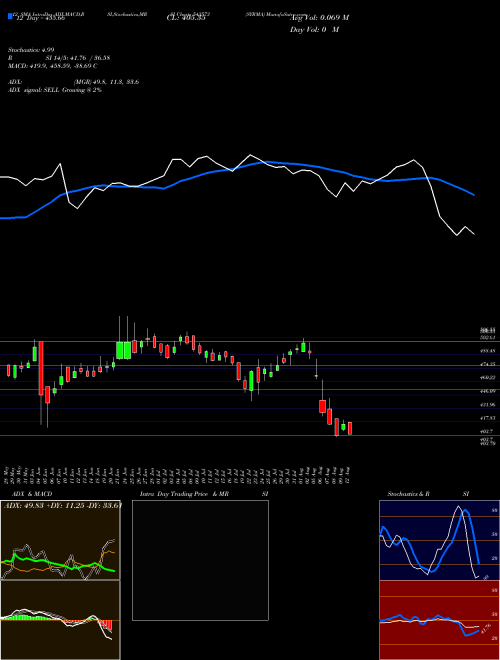Open the ADX line chart panel
500x660 pixels.
tap(60, 540)
